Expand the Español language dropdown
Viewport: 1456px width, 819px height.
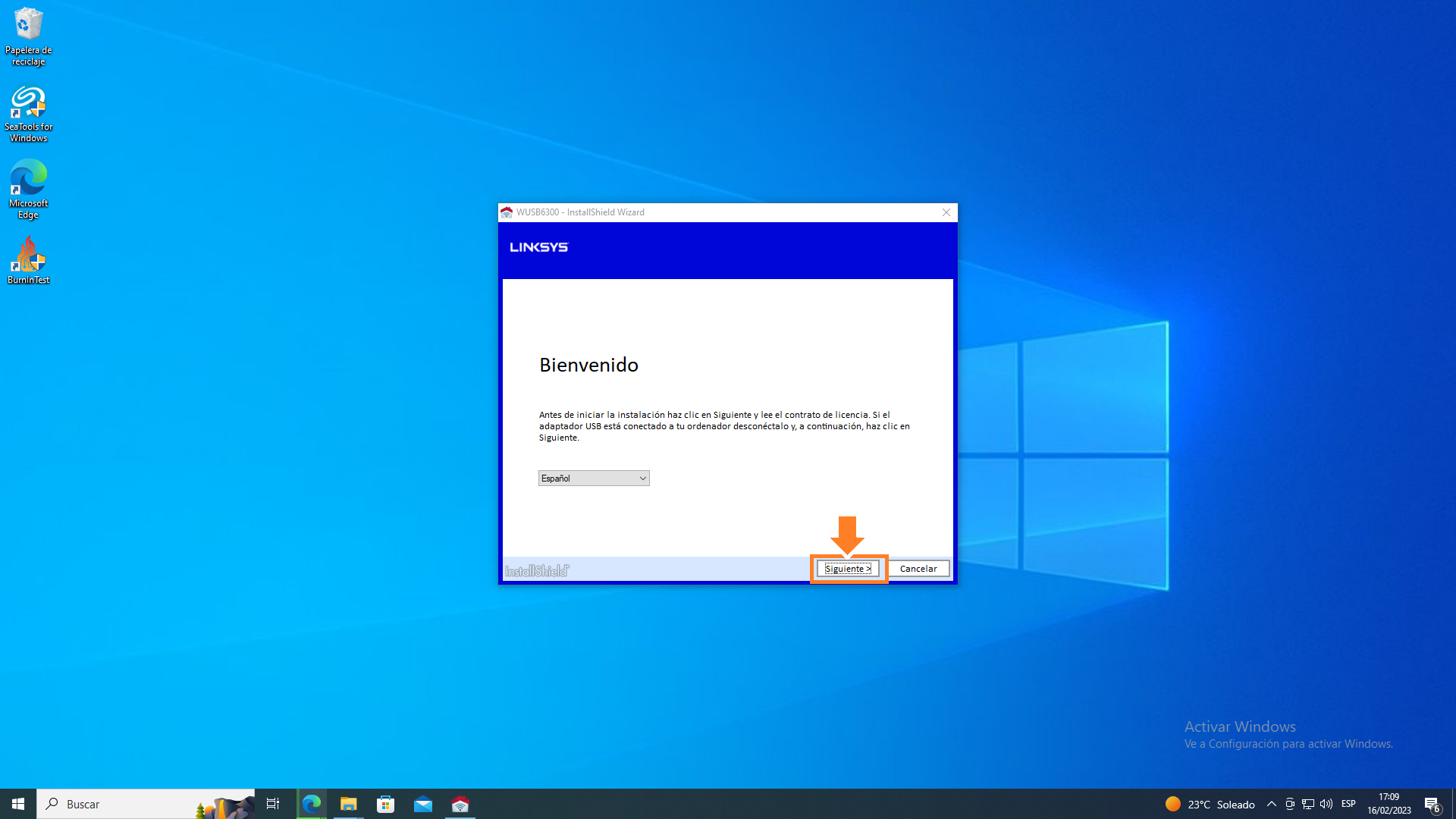tap(594, 479)
